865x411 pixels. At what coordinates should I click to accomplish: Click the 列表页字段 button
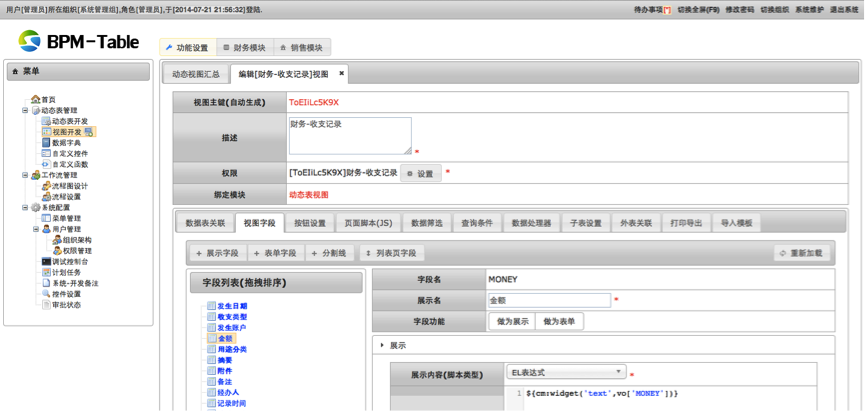(392, 253)
